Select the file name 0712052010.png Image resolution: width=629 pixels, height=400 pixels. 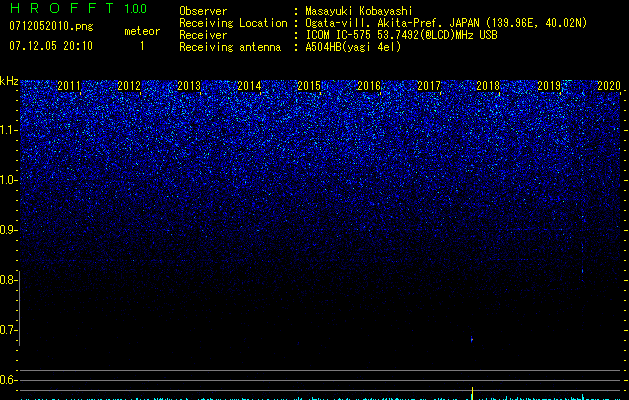(51, 26)
